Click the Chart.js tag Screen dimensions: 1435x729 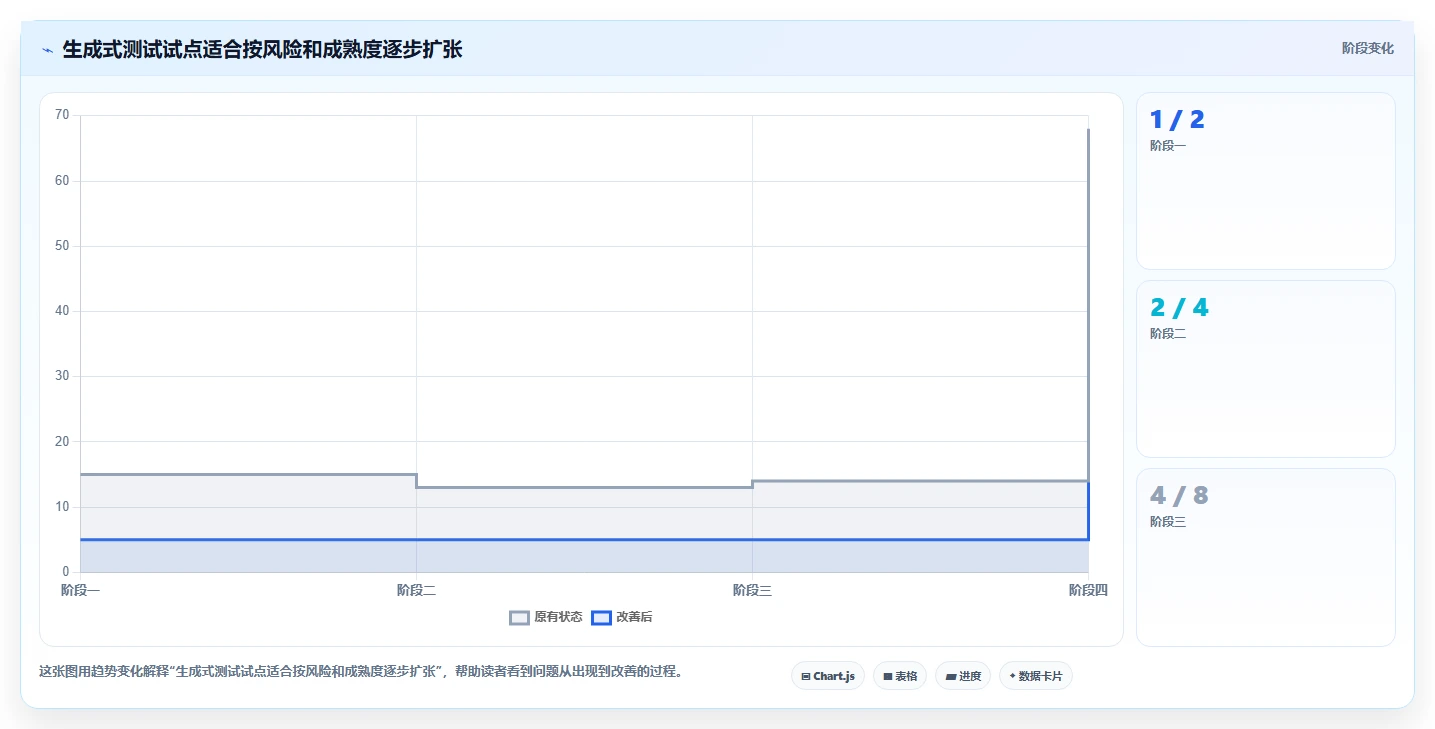828,676
